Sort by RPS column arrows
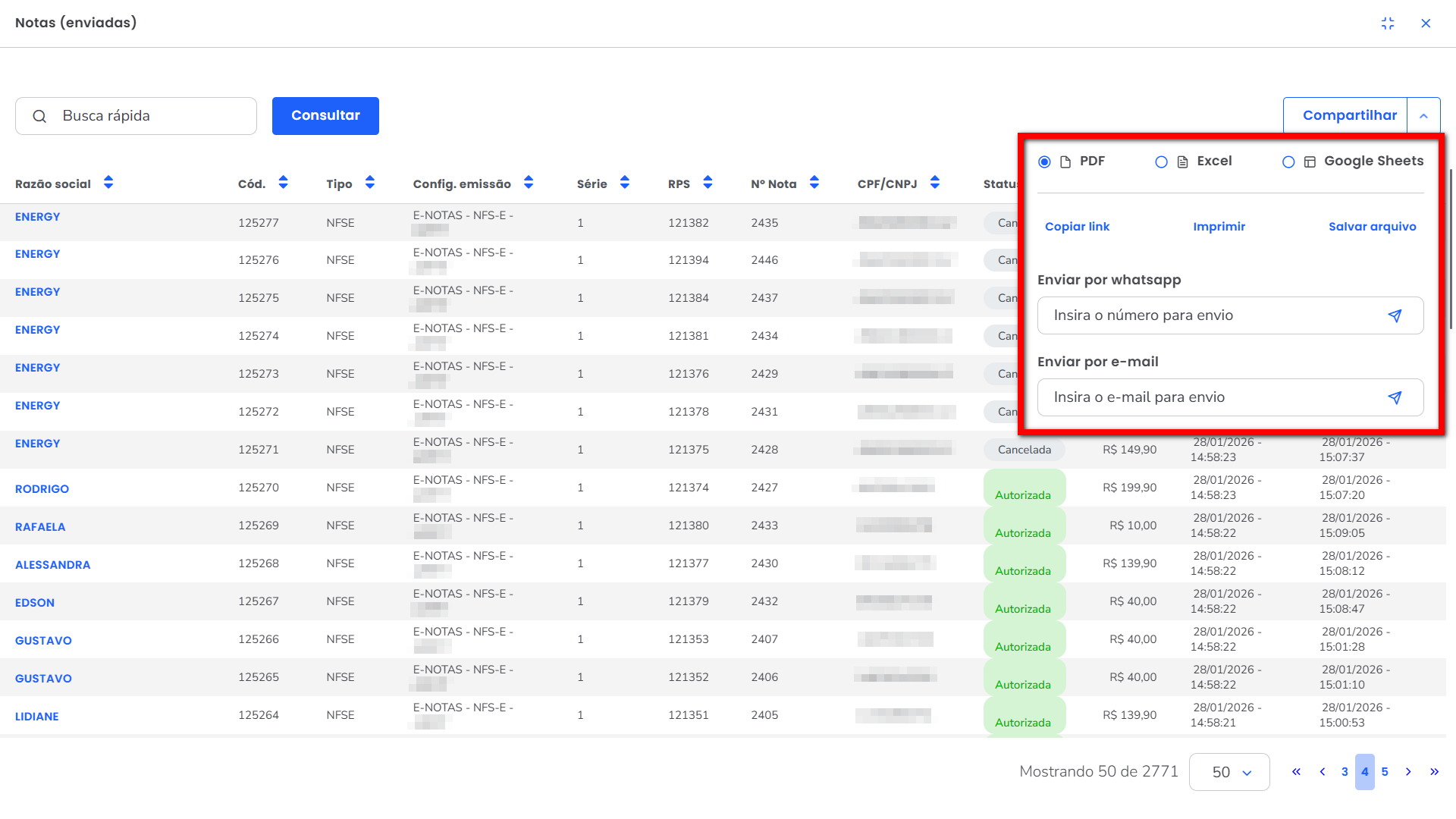This screenshot has height=819, width=1456. (708, 183)
